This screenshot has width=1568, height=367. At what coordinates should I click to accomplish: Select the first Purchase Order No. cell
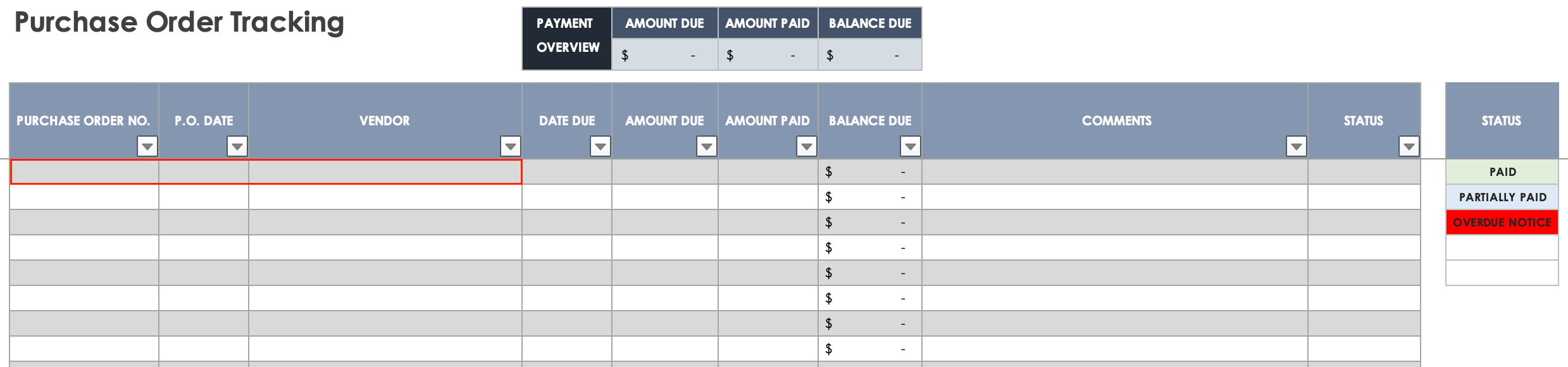click(x=84, y=172)
